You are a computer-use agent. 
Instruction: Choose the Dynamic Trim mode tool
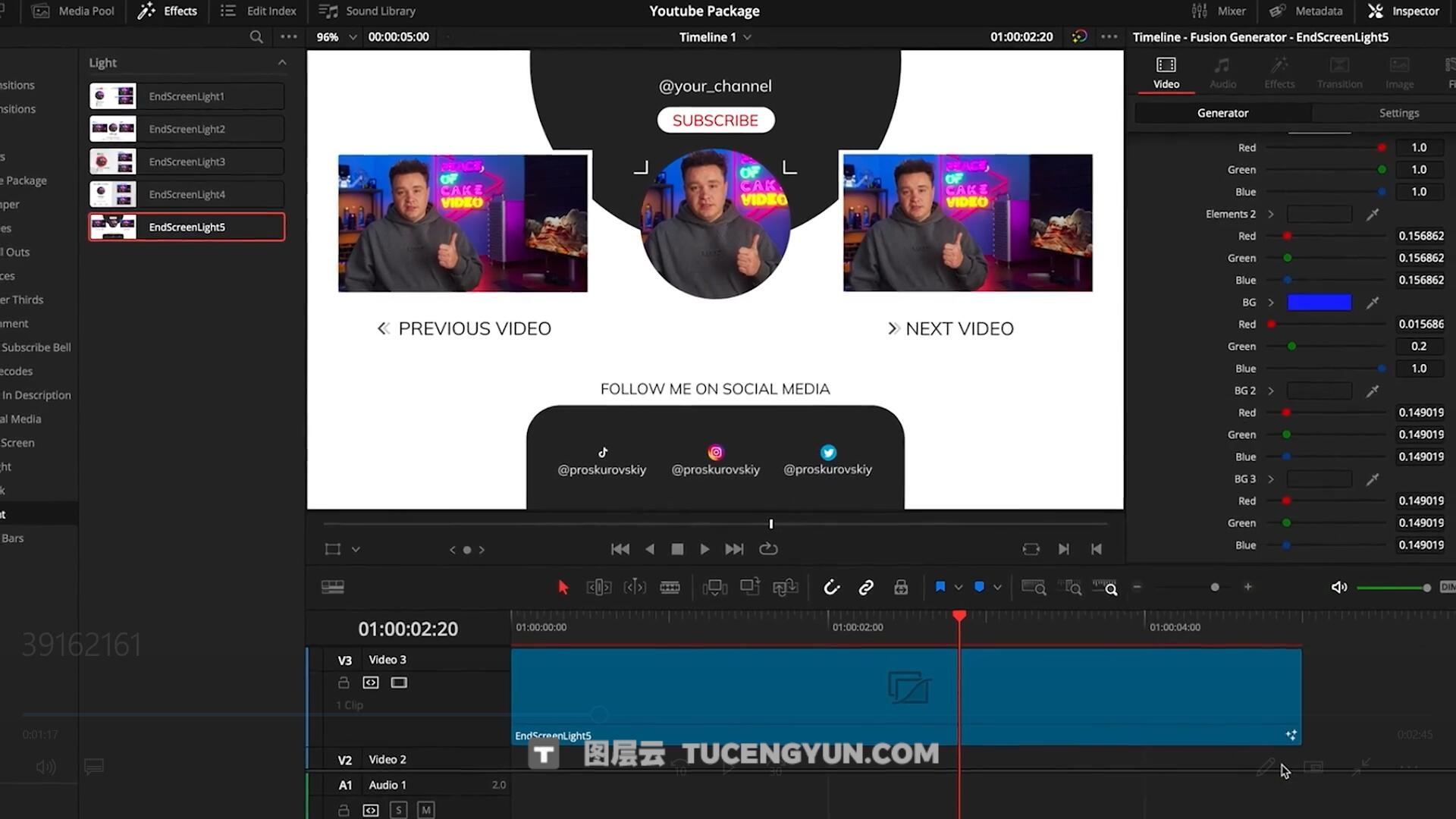click(635, 587)
